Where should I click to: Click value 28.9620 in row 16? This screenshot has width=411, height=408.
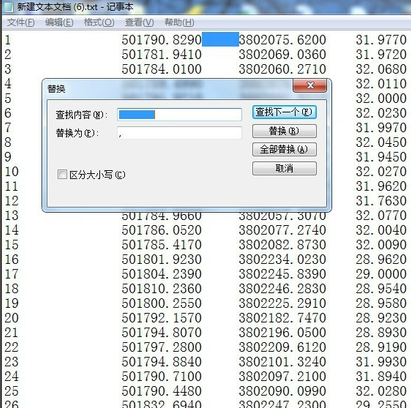[x=381, y=259]
